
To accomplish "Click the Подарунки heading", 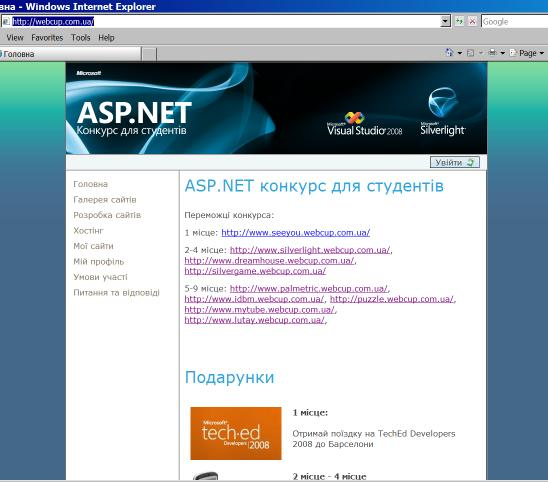I will tap(230, 377).
